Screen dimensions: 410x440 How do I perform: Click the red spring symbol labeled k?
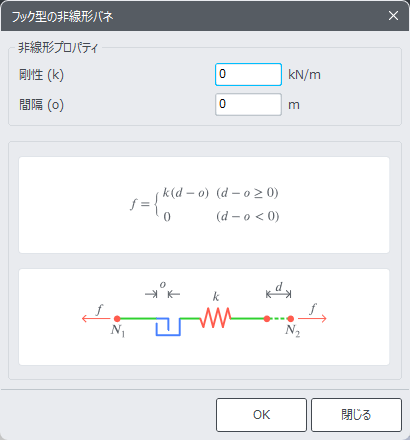pyautogui.click(x=216, y=318)
